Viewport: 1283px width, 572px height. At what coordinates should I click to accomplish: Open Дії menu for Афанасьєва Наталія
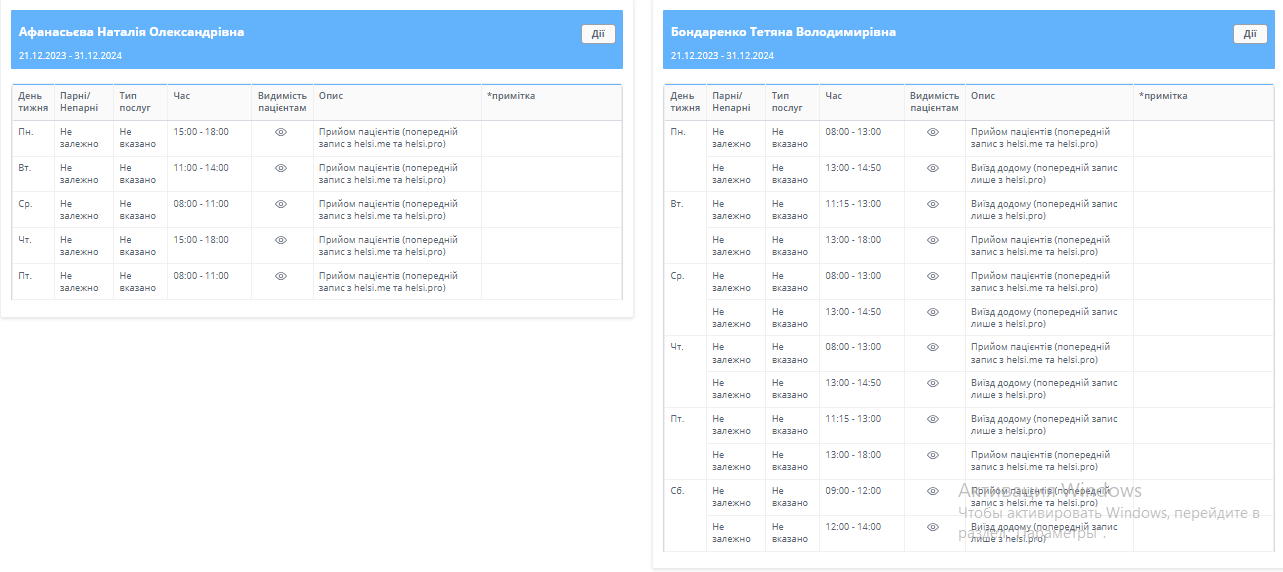pyautogui.click(x=598, y=34)
